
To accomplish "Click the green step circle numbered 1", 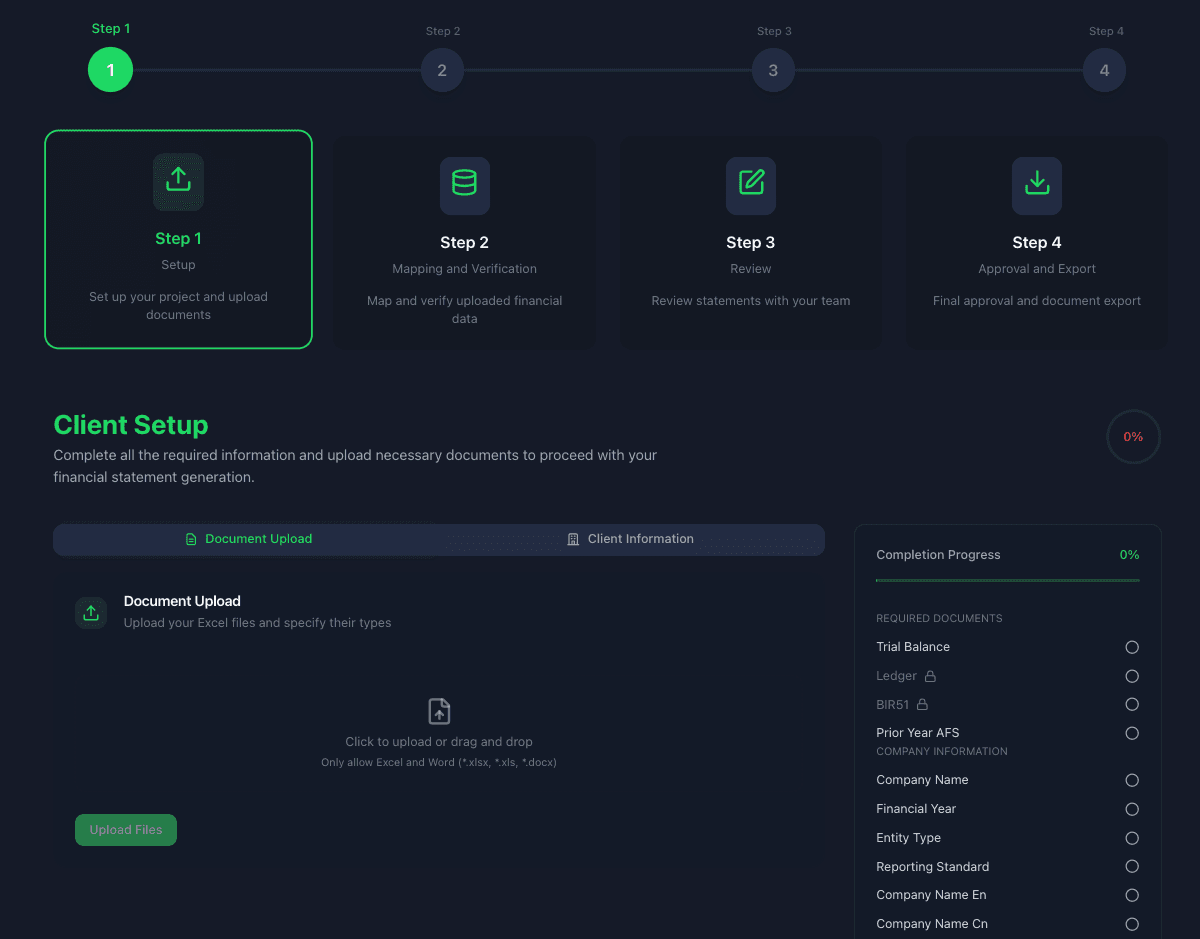I will point(110,70).
